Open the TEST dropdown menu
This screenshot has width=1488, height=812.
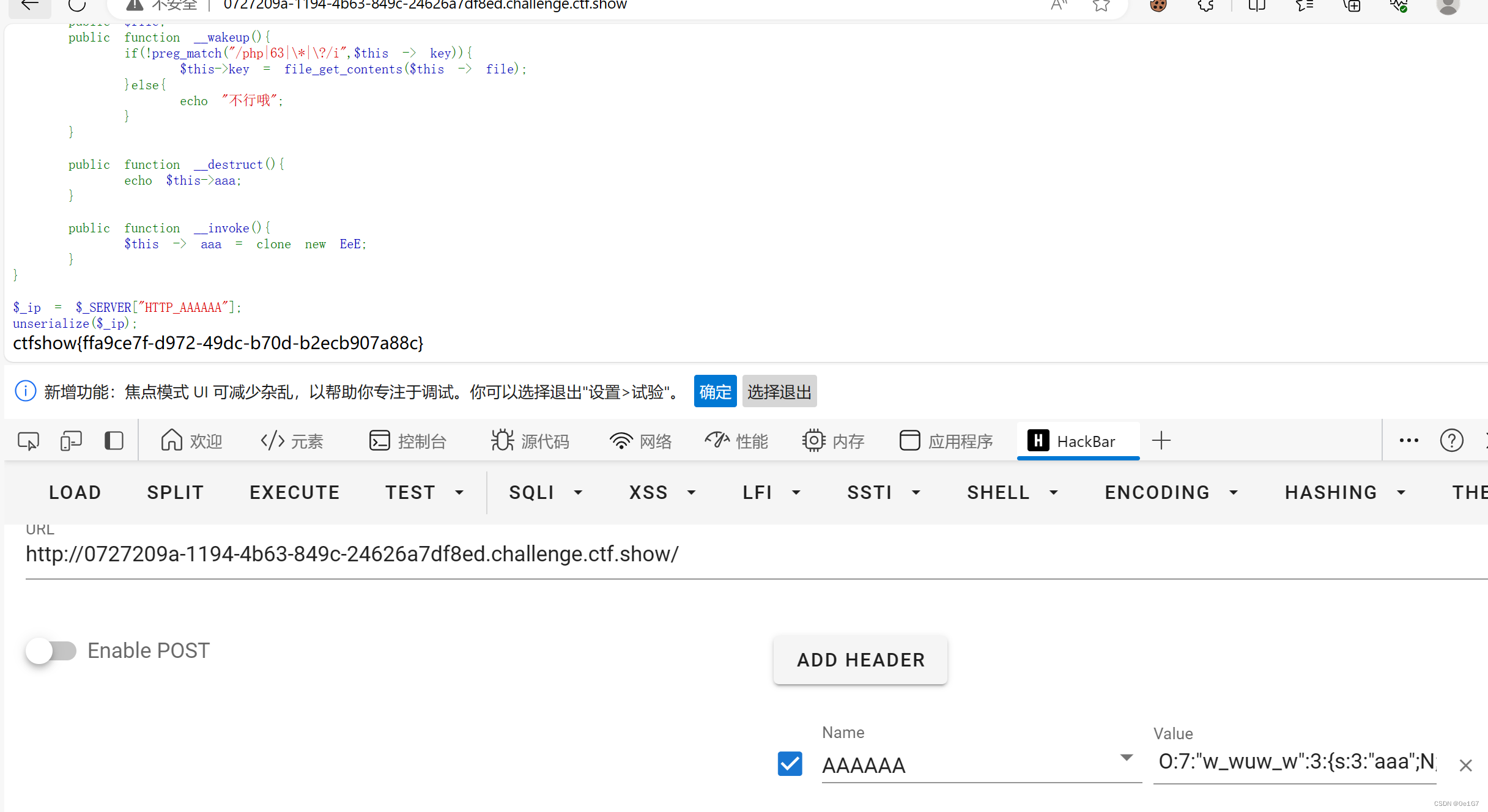(424, 492)
